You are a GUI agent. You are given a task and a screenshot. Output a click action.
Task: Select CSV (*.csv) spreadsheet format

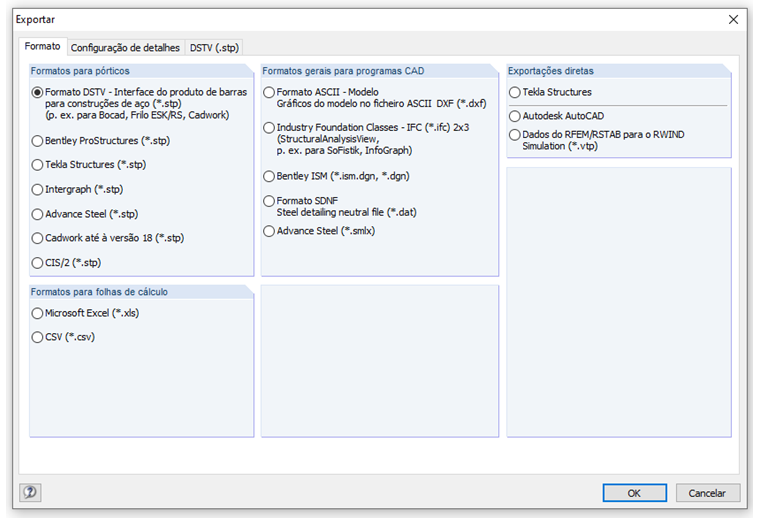38,337
